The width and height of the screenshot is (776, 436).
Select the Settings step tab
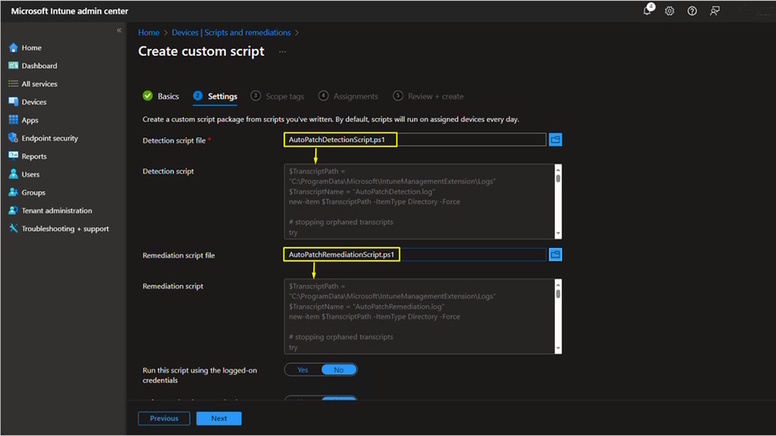coord(215,96)
